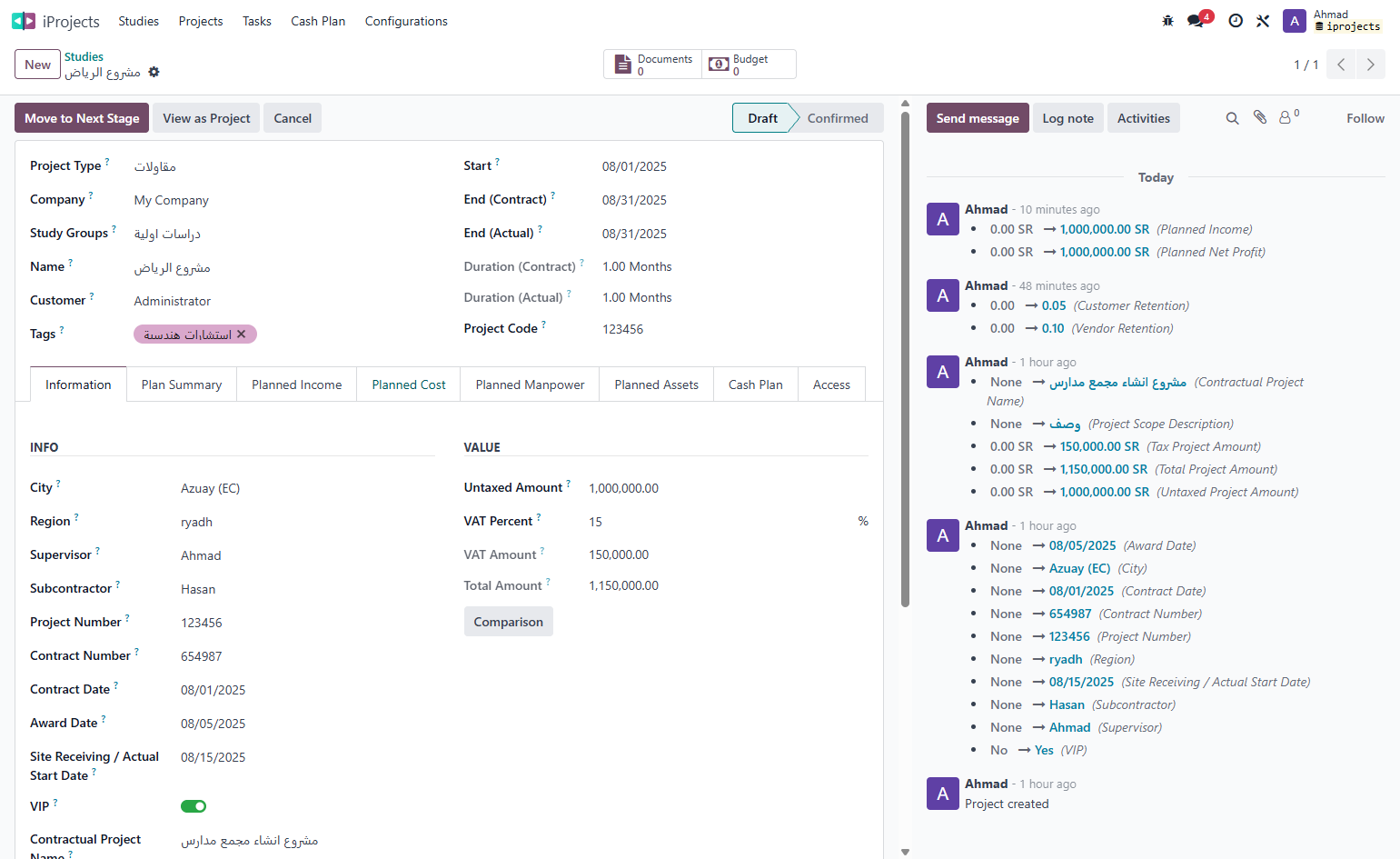Open the Company dropdown field

point(286,200)
